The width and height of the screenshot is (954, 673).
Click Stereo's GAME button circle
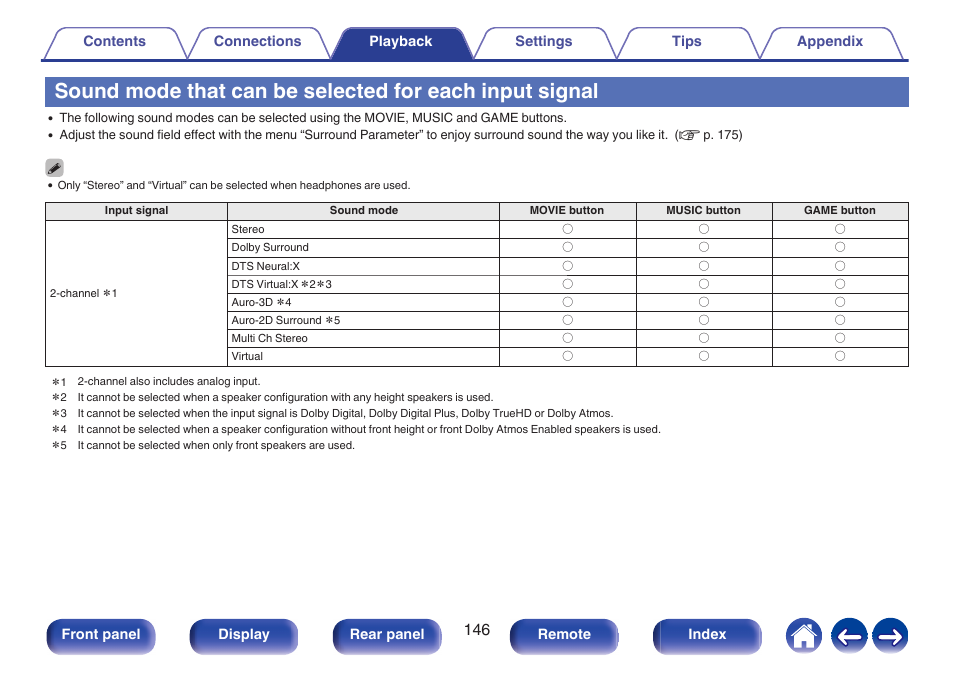click(840, 229)
